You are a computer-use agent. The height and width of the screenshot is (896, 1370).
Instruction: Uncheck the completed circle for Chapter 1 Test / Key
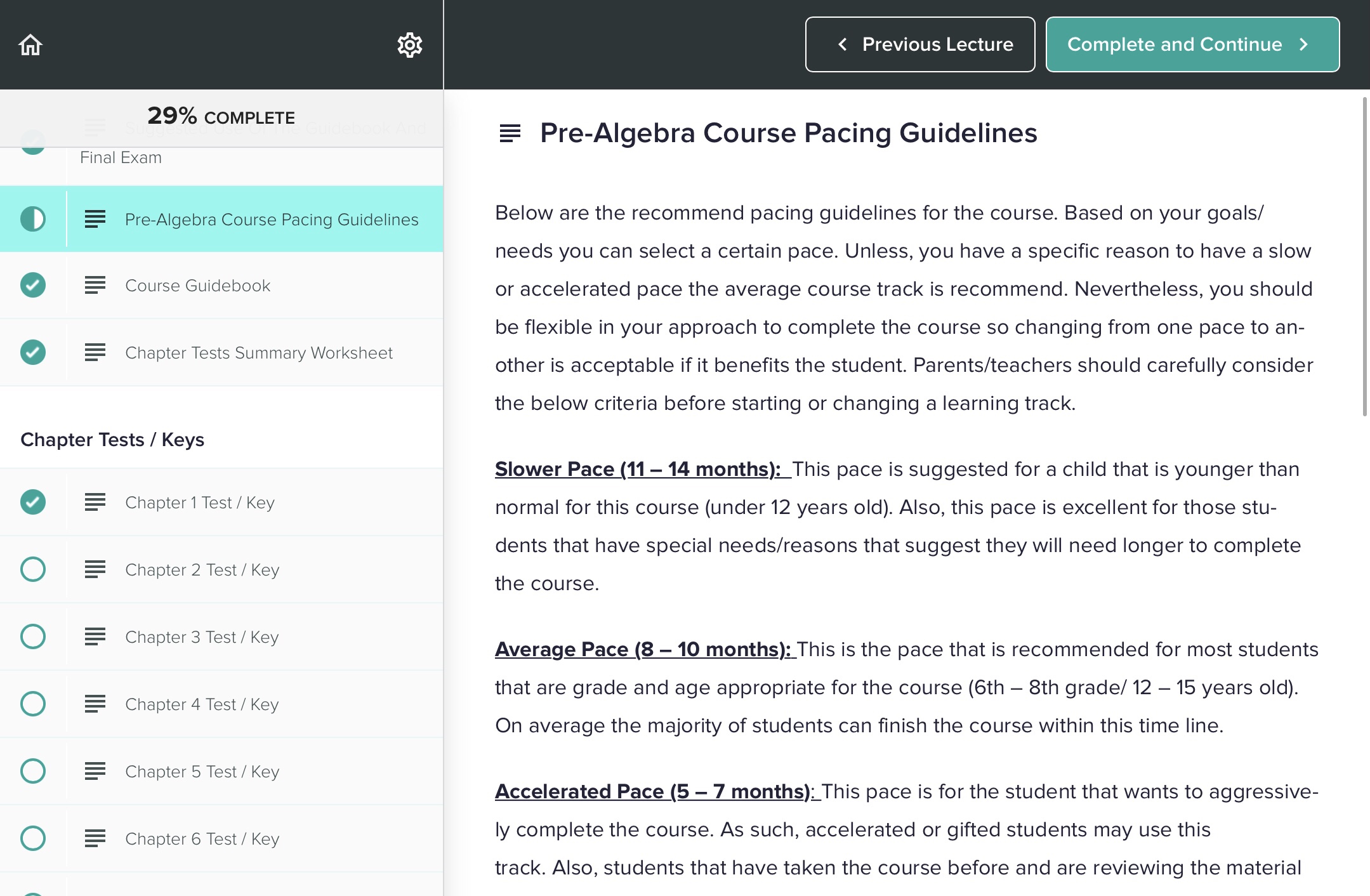32,502
